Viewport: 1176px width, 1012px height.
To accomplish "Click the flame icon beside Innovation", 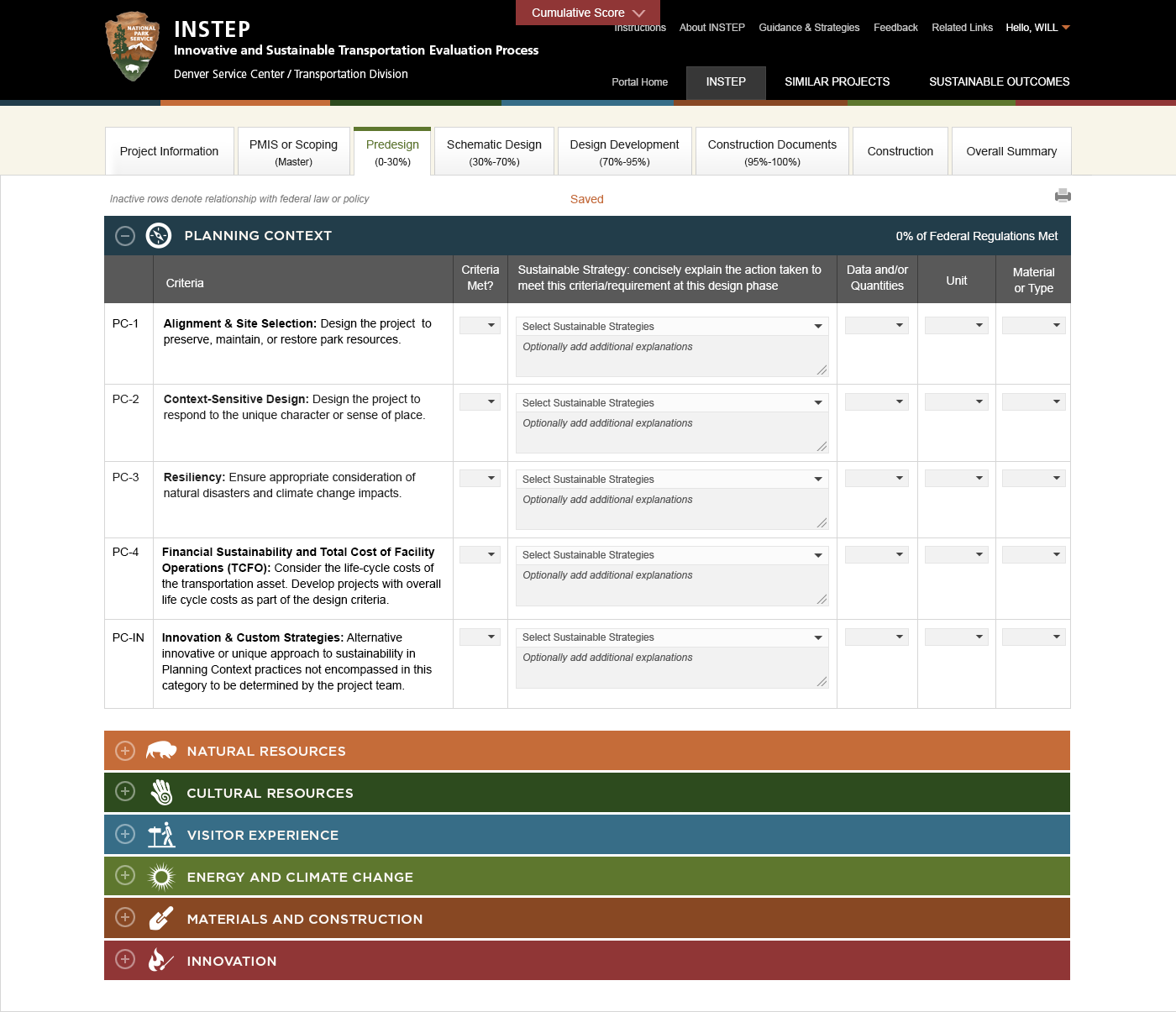I will [x=160, y=960].
